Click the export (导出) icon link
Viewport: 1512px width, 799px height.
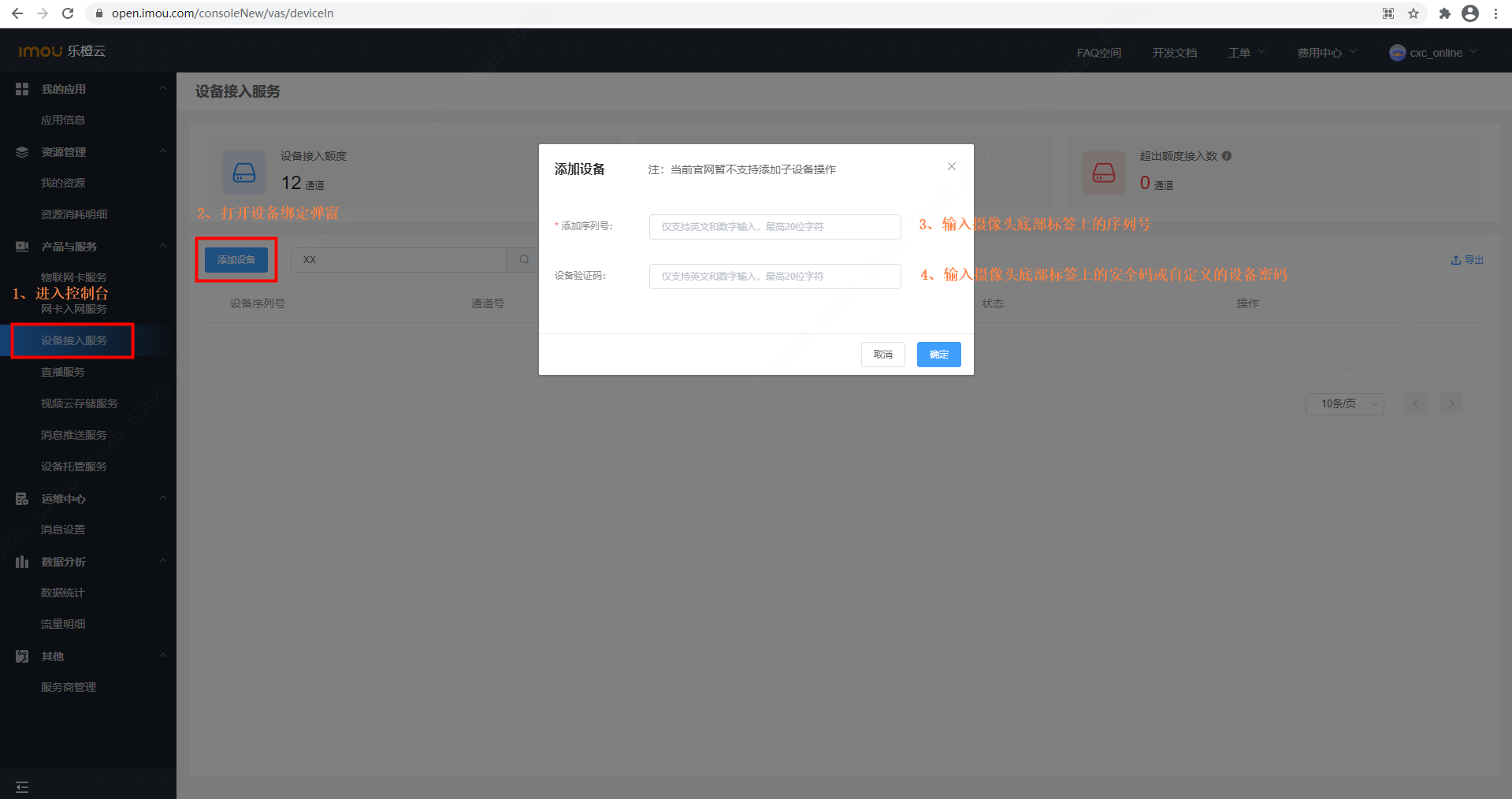tap(1466, 260)
